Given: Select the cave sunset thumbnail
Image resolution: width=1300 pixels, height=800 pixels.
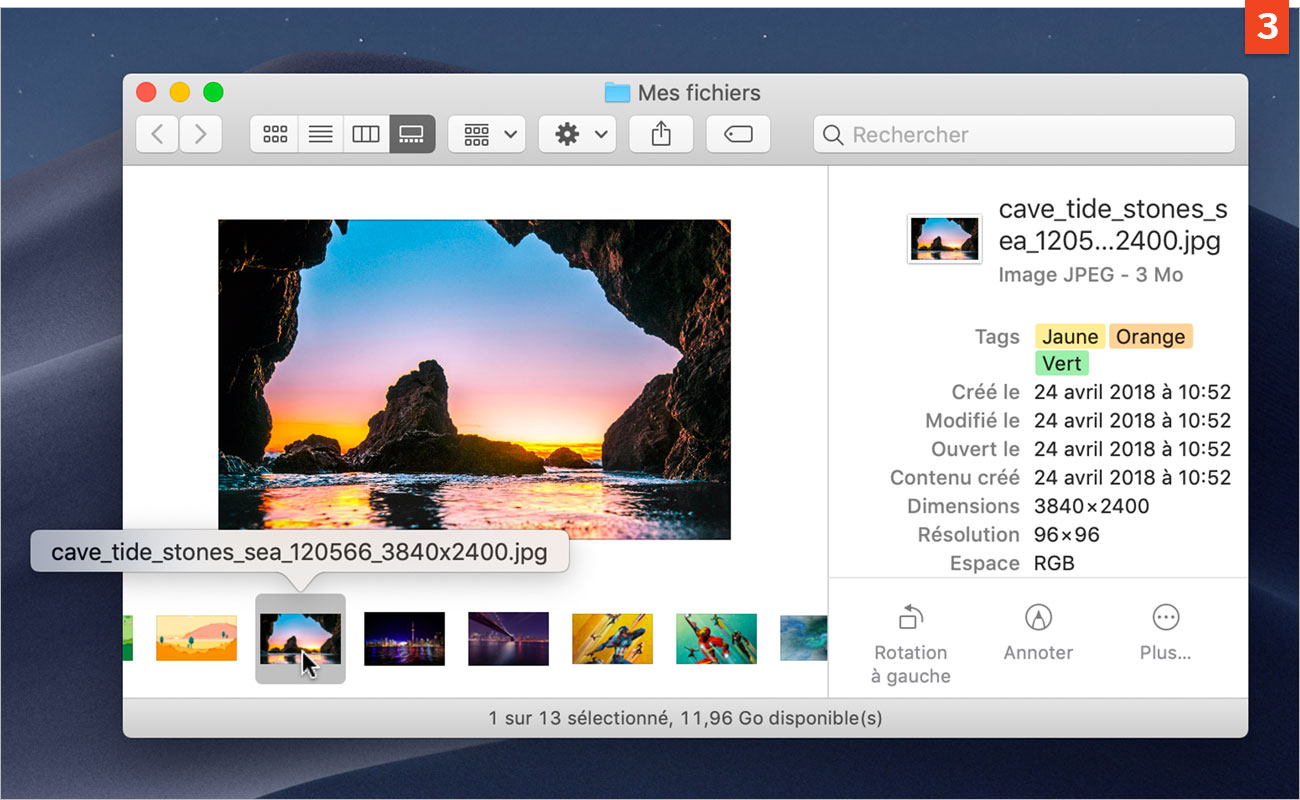Looking at the screenshot, I should tap(300, 638).
